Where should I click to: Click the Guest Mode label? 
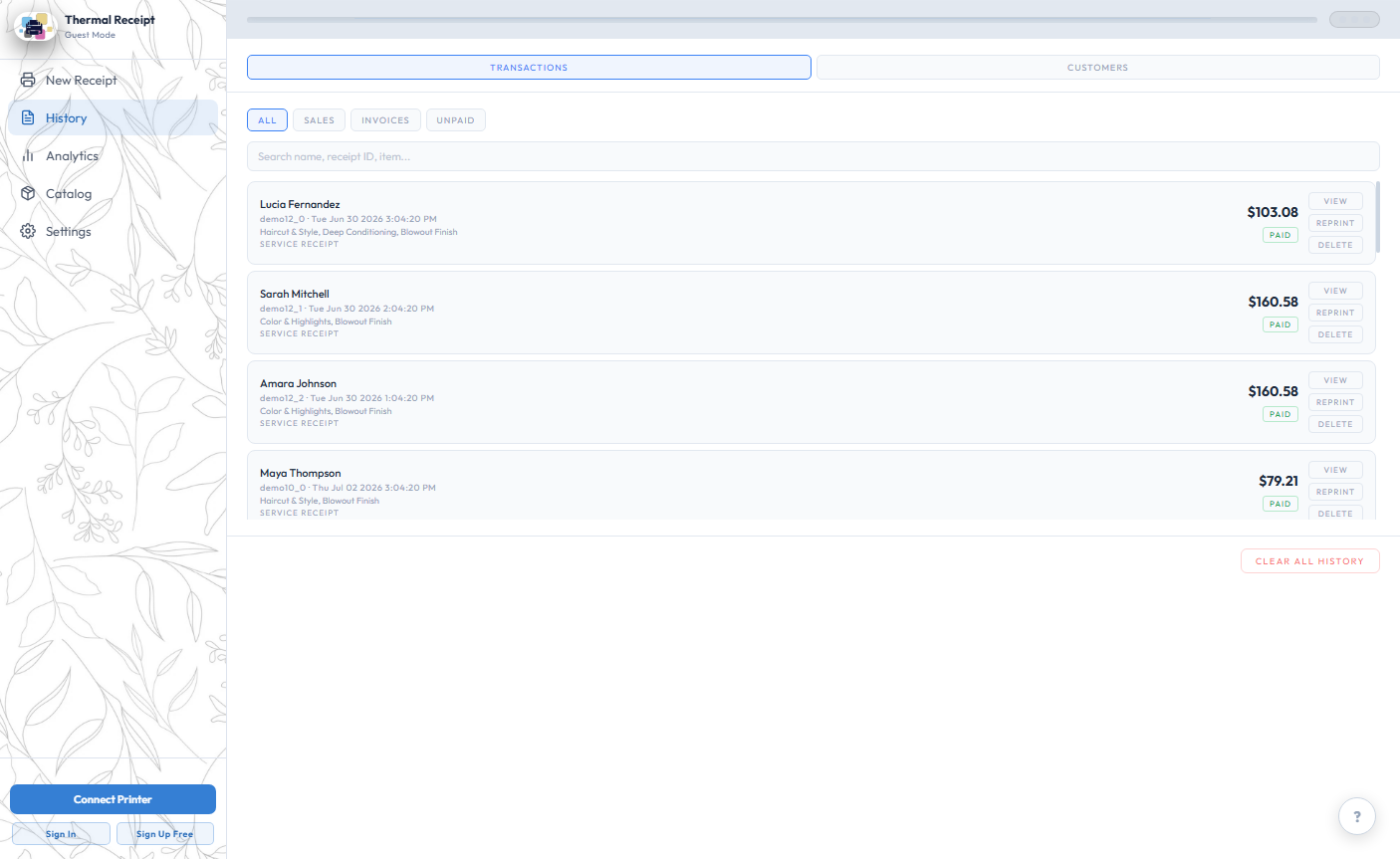(90, 35)
